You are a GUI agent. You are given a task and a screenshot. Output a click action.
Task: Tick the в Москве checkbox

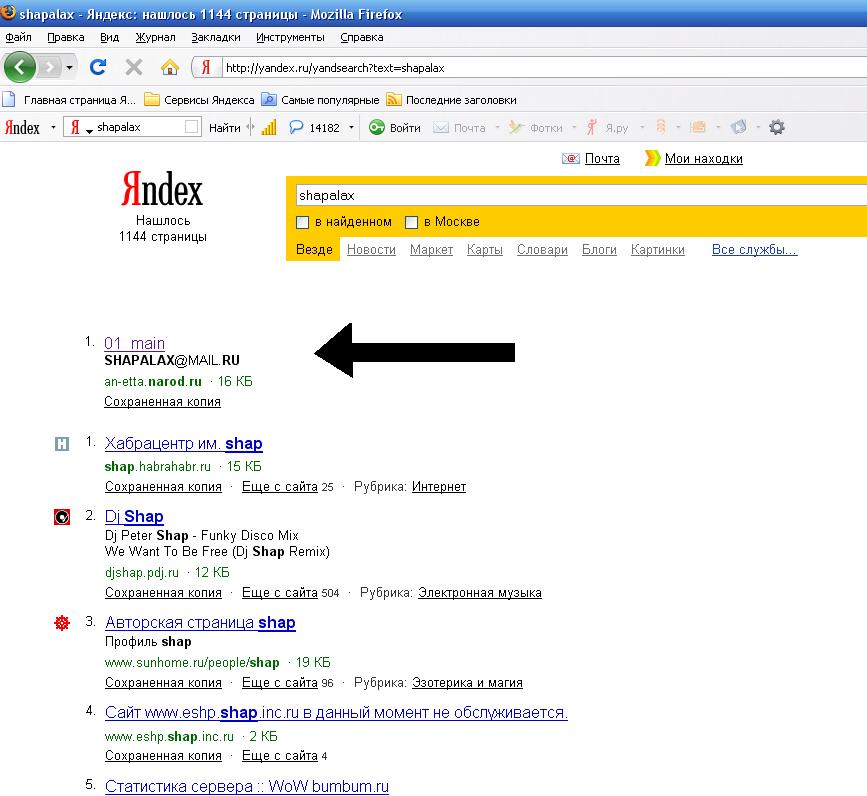click(411, 222)
